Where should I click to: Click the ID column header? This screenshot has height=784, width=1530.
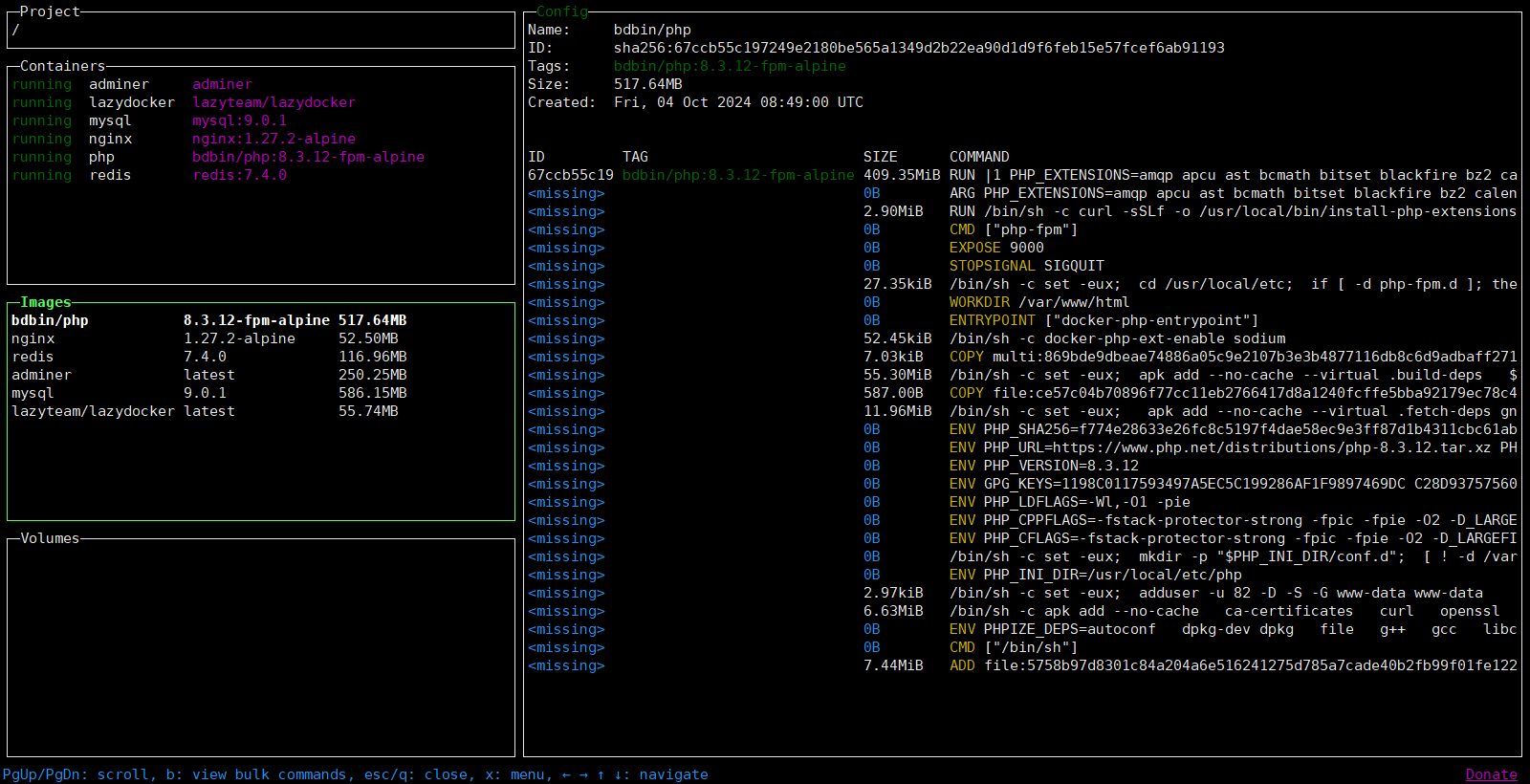(536, 157)
